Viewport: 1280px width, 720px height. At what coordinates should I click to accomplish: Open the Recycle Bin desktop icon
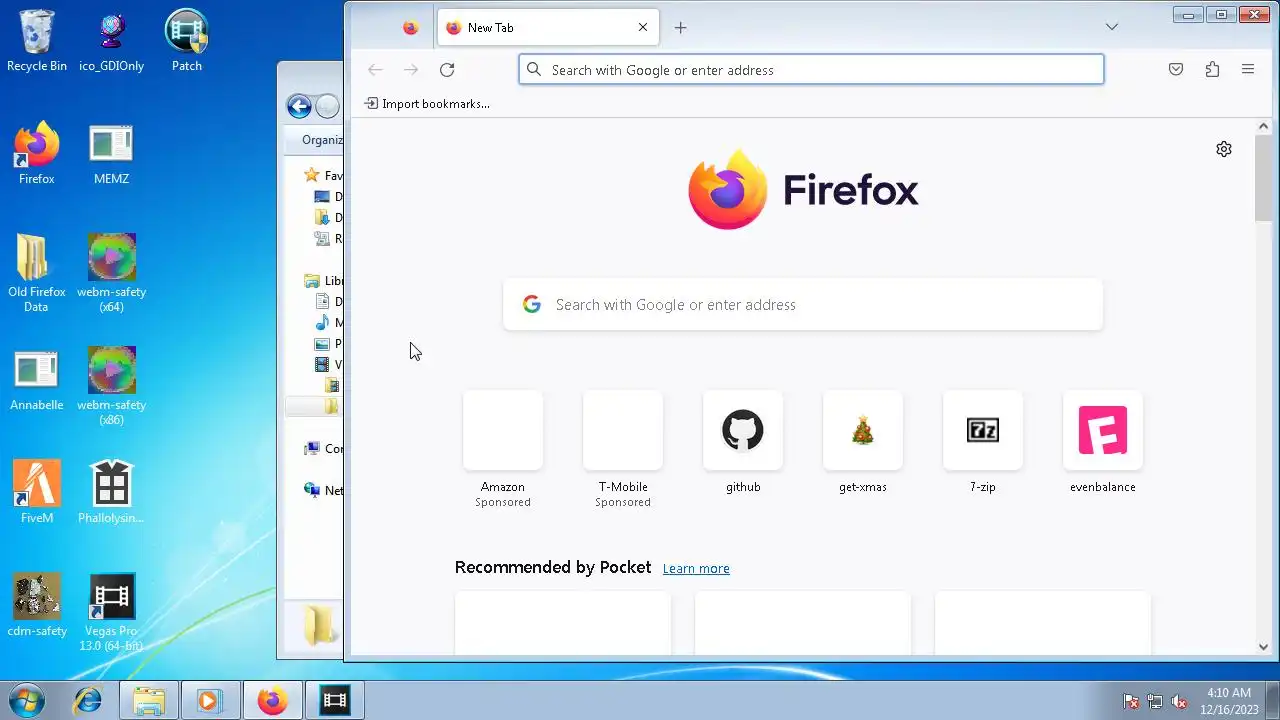[x=37, y=41]
